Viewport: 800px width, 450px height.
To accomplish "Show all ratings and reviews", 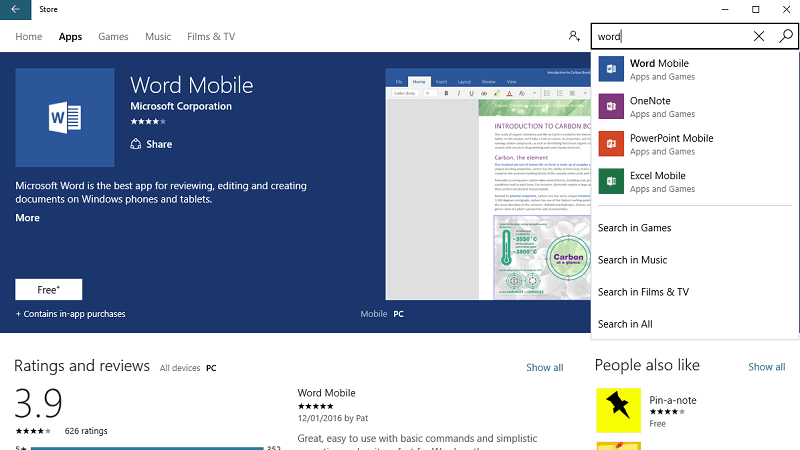I will (544, 367).
